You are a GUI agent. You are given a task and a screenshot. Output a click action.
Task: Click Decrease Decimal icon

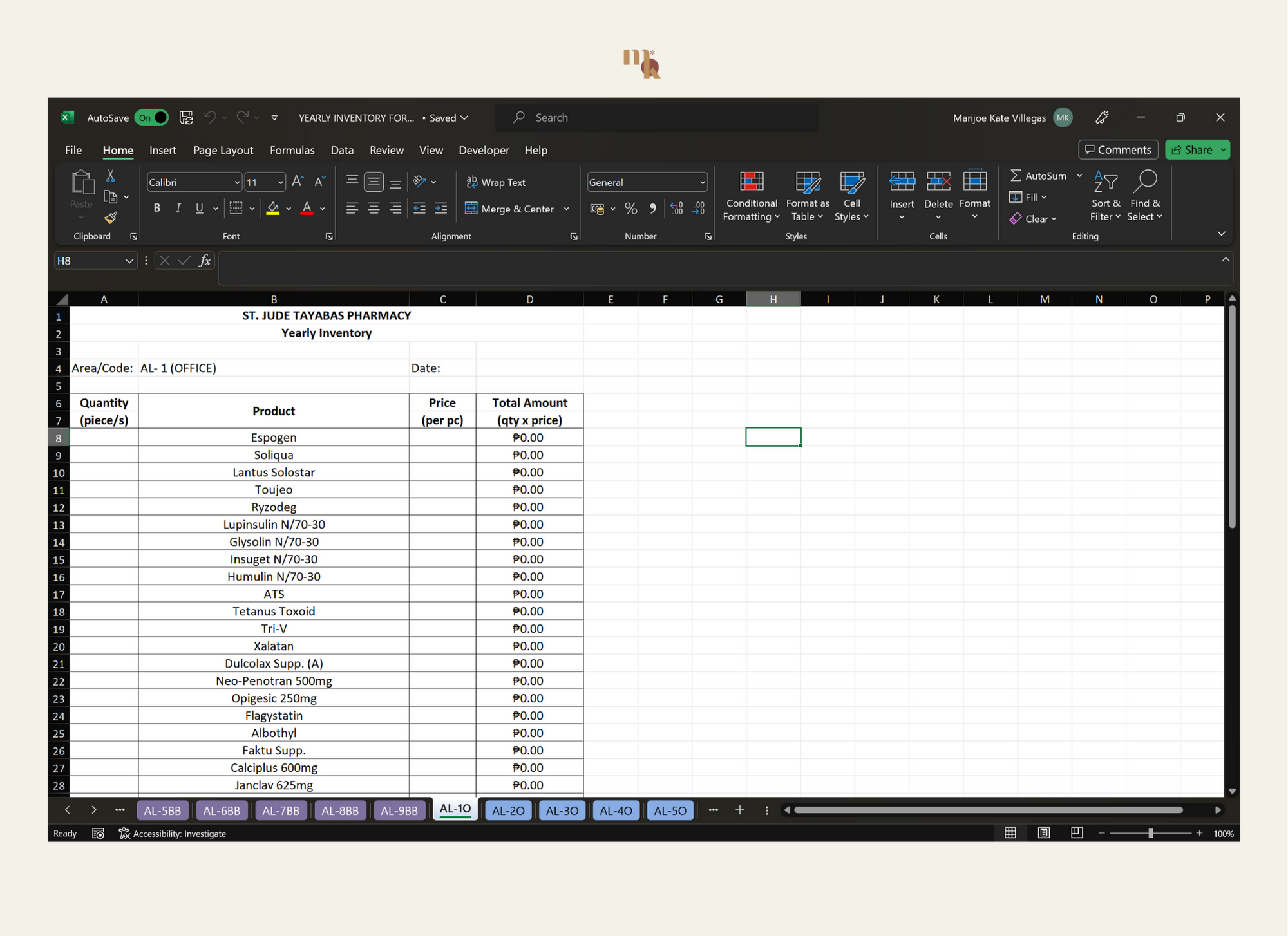699,209
